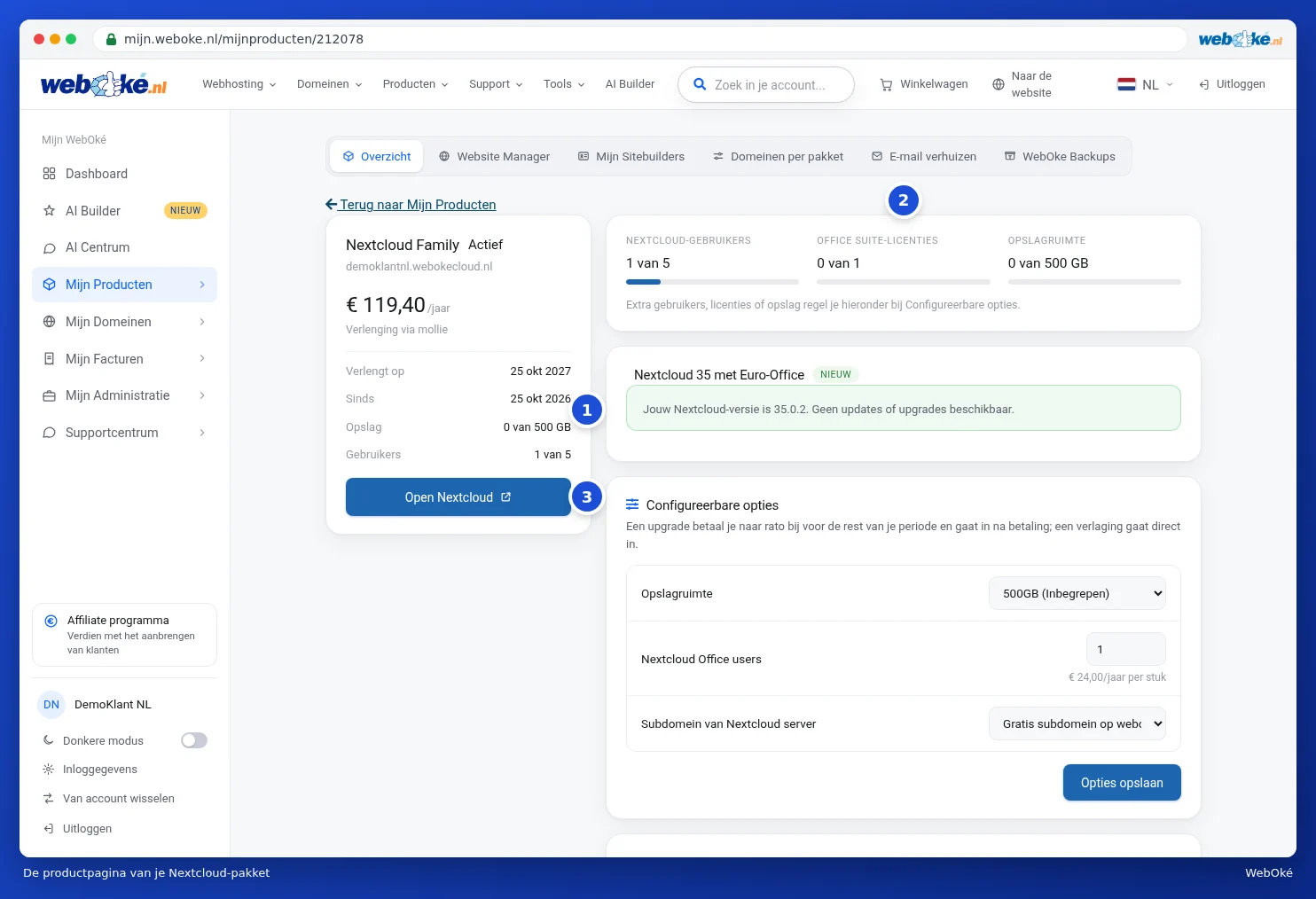Screen dimensions: 1316x899
Task: Click the Nextcloud Office users number field
Action: [x=1126, y=649]
